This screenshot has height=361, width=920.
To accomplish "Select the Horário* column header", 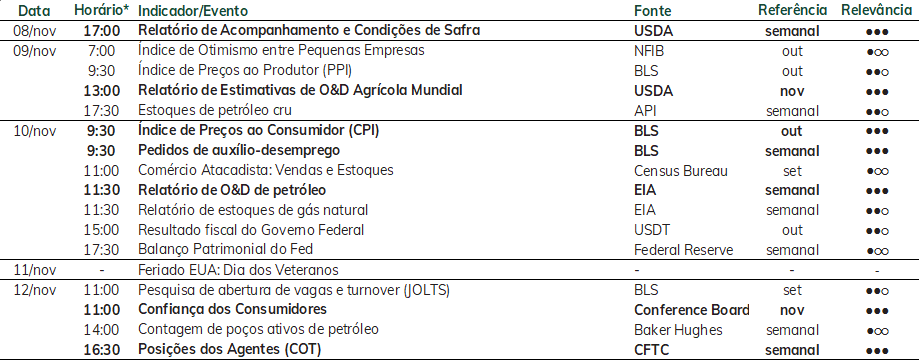I will tap(102, 11).
